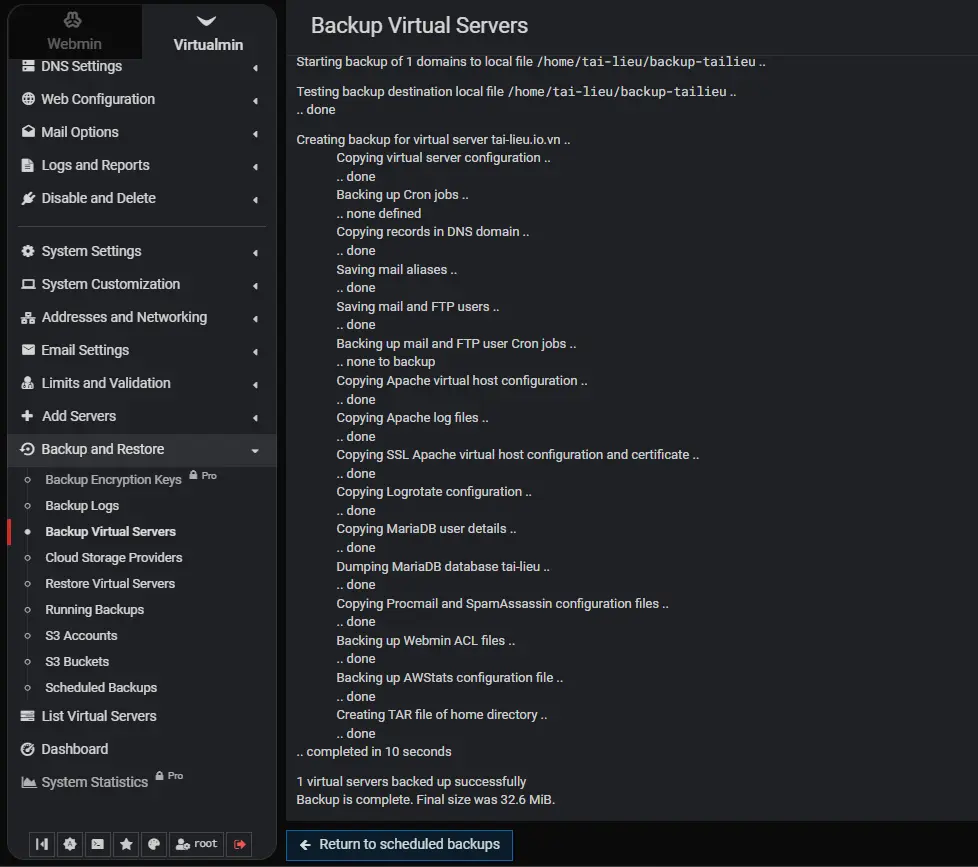Click the terminal icon in bottom toolbar
The width and height of the screenshot is (978, 867).
pos(97,844)
